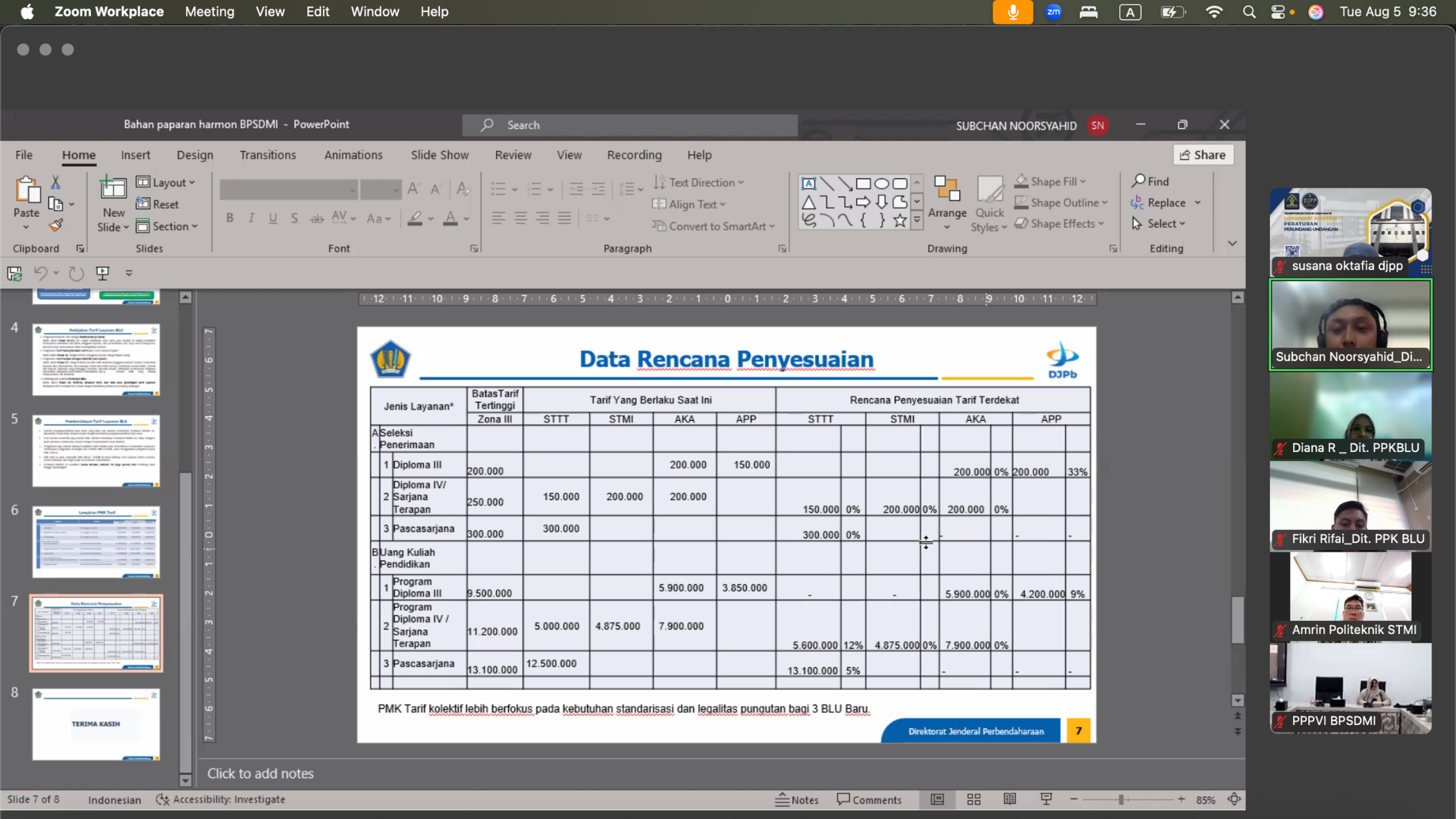Click Start From Beginning presentation icon

point(102,273)
